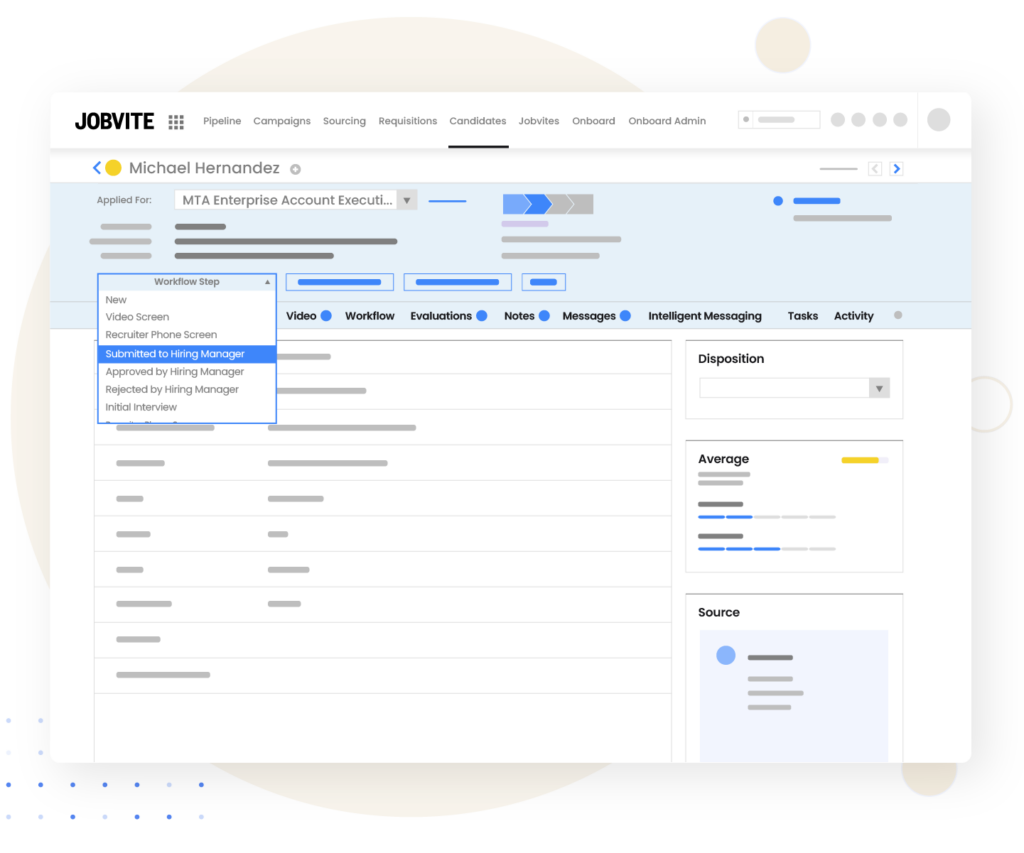
Task: Click the next candidate arrow button
Action: tap(897, 168)
